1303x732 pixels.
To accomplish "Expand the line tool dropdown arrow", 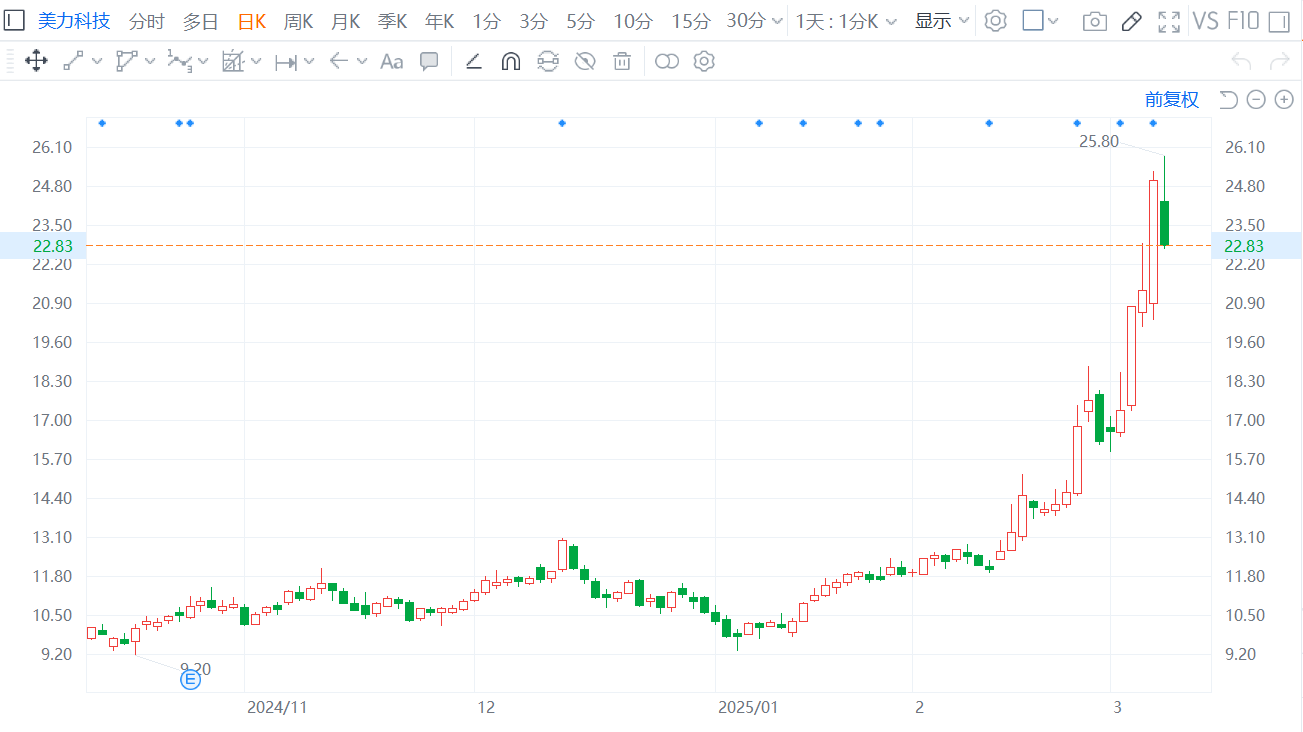I will coord(97,62).
